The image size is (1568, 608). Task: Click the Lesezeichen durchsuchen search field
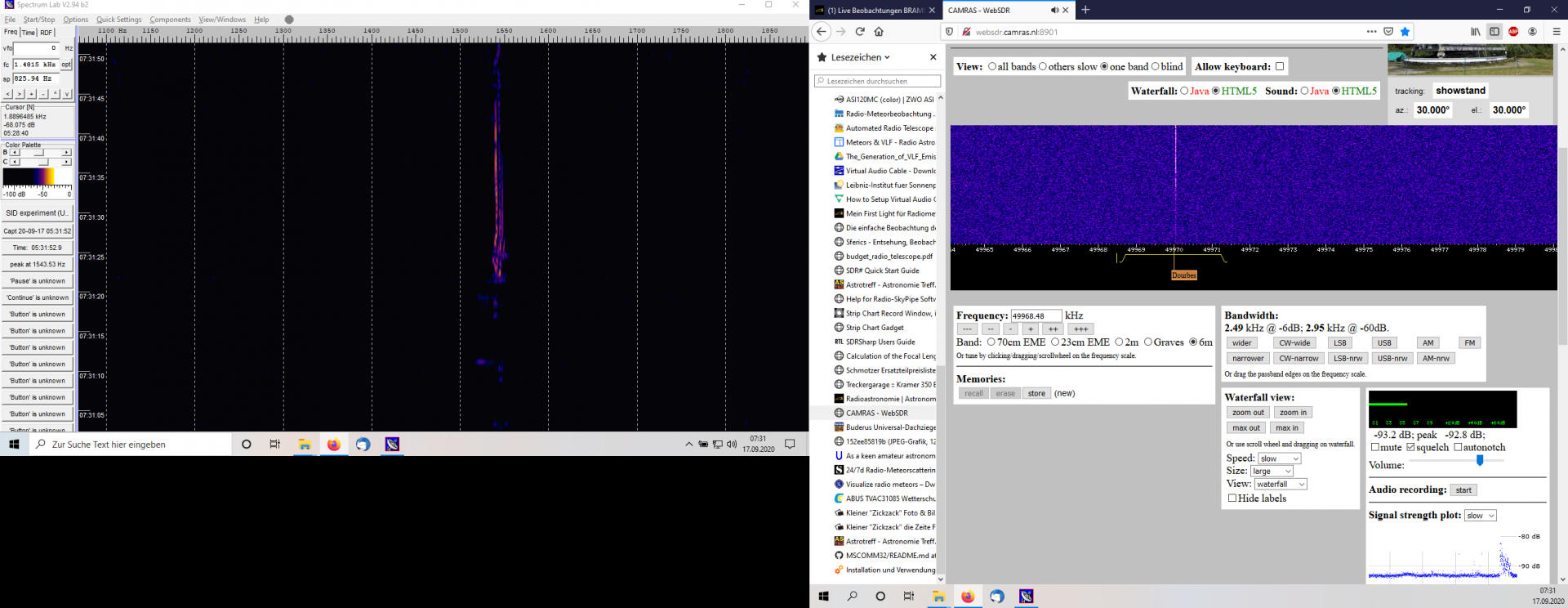click(877, 81)
